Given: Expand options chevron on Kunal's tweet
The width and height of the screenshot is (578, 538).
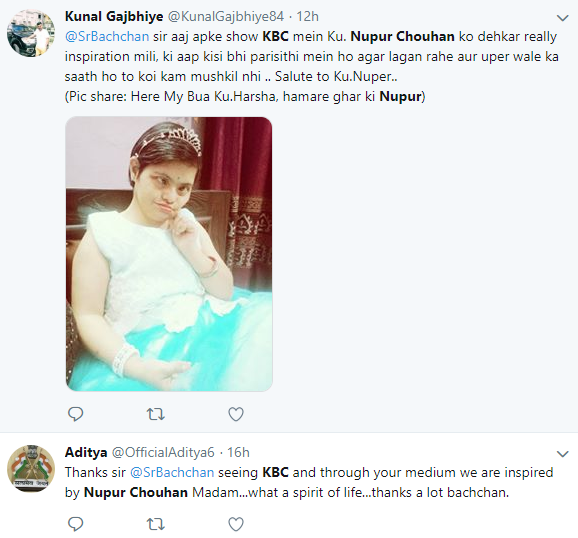Looking at the screenshot, I should [563, 18].
